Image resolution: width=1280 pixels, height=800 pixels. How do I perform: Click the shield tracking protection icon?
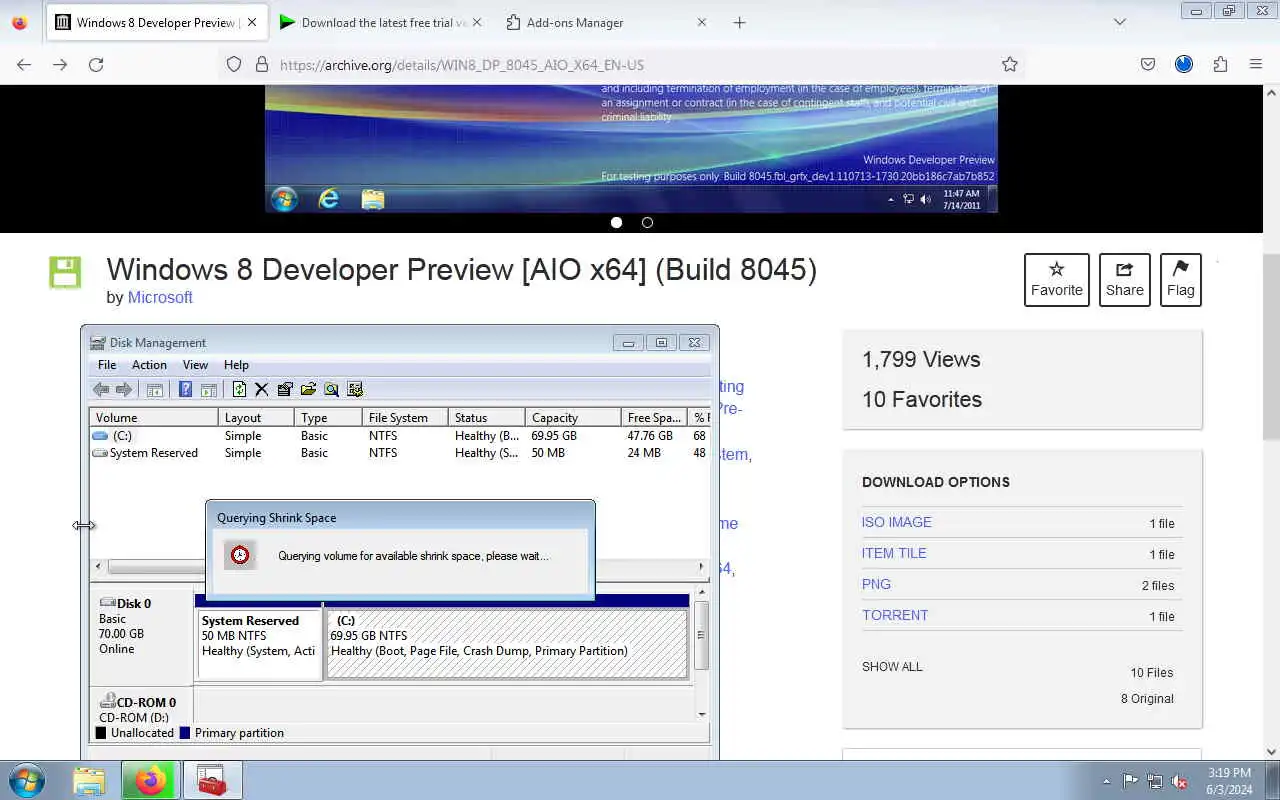pos(234,64)
